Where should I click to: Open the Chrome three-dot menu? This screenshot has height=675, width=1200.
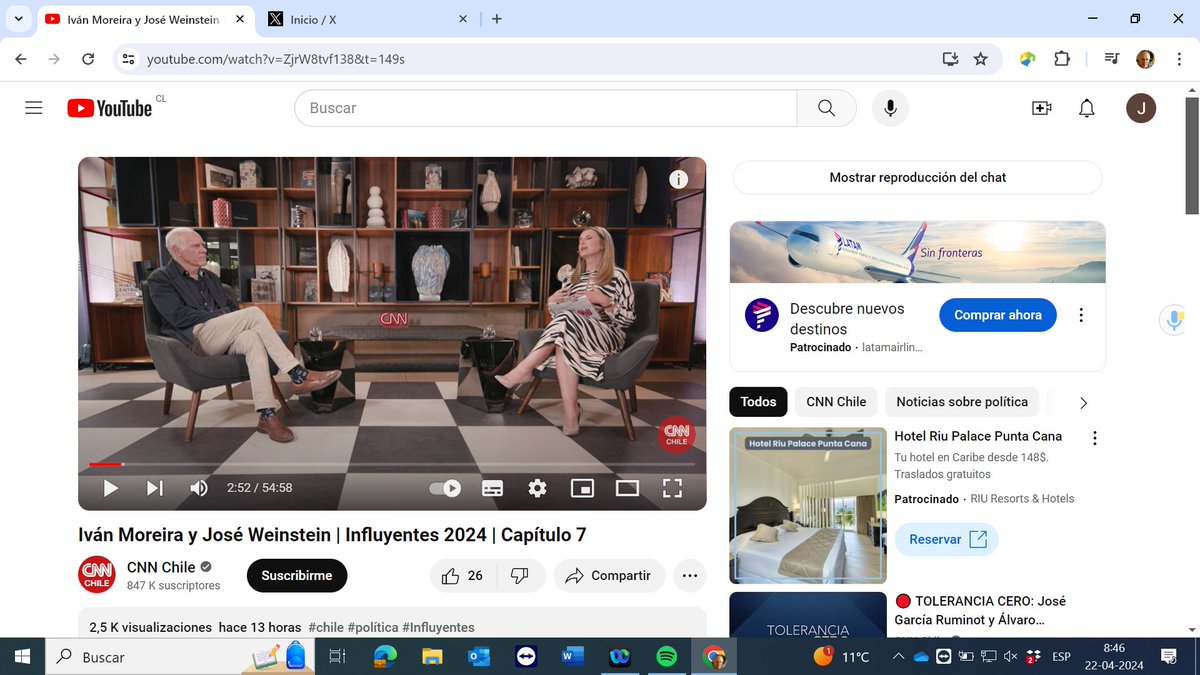click(x=1179, y=59)
